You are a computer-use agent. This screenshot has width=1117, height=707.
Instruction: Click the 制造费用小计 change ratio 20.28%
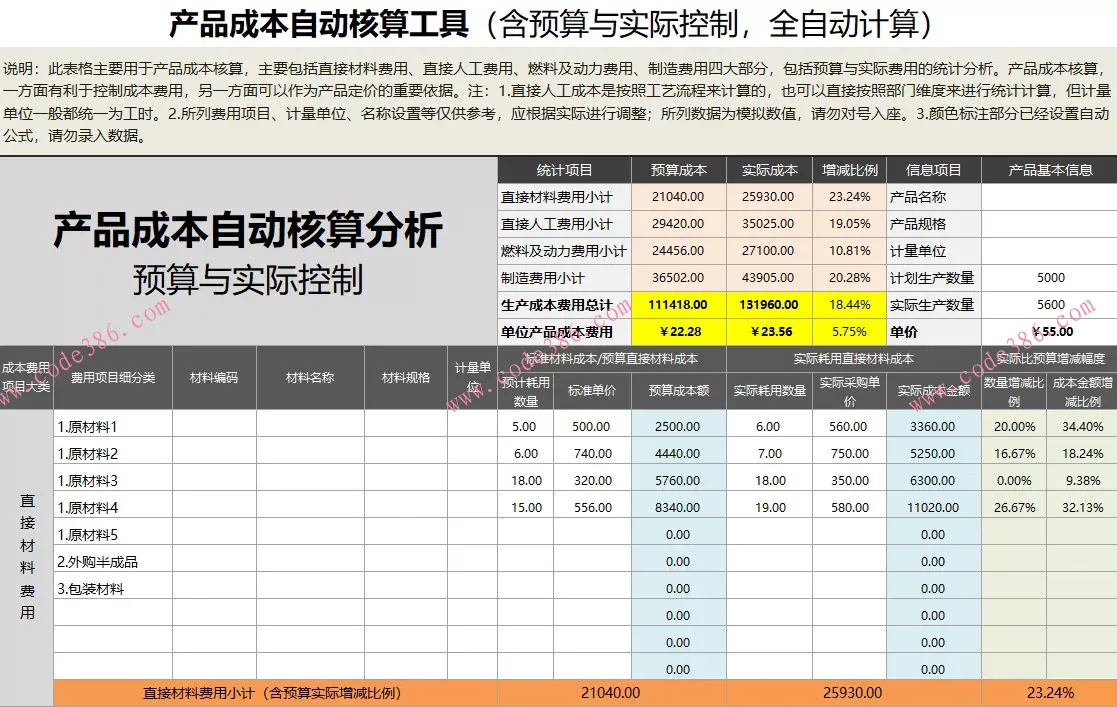(x=849, y=278)
